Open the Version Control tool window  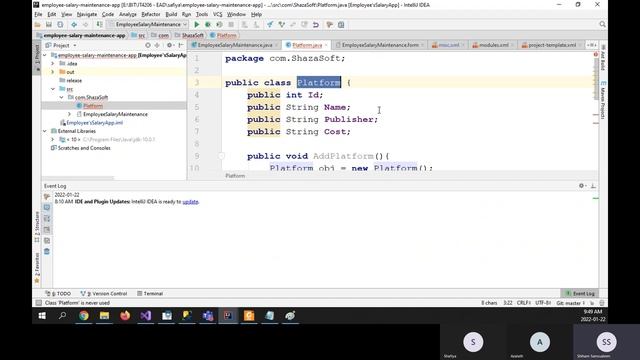pos(104,293)
